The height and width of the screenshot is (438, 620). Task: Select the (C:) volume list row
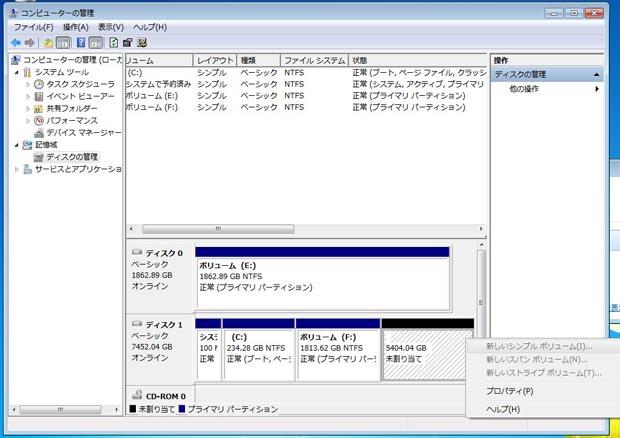[x=306, y=73]
